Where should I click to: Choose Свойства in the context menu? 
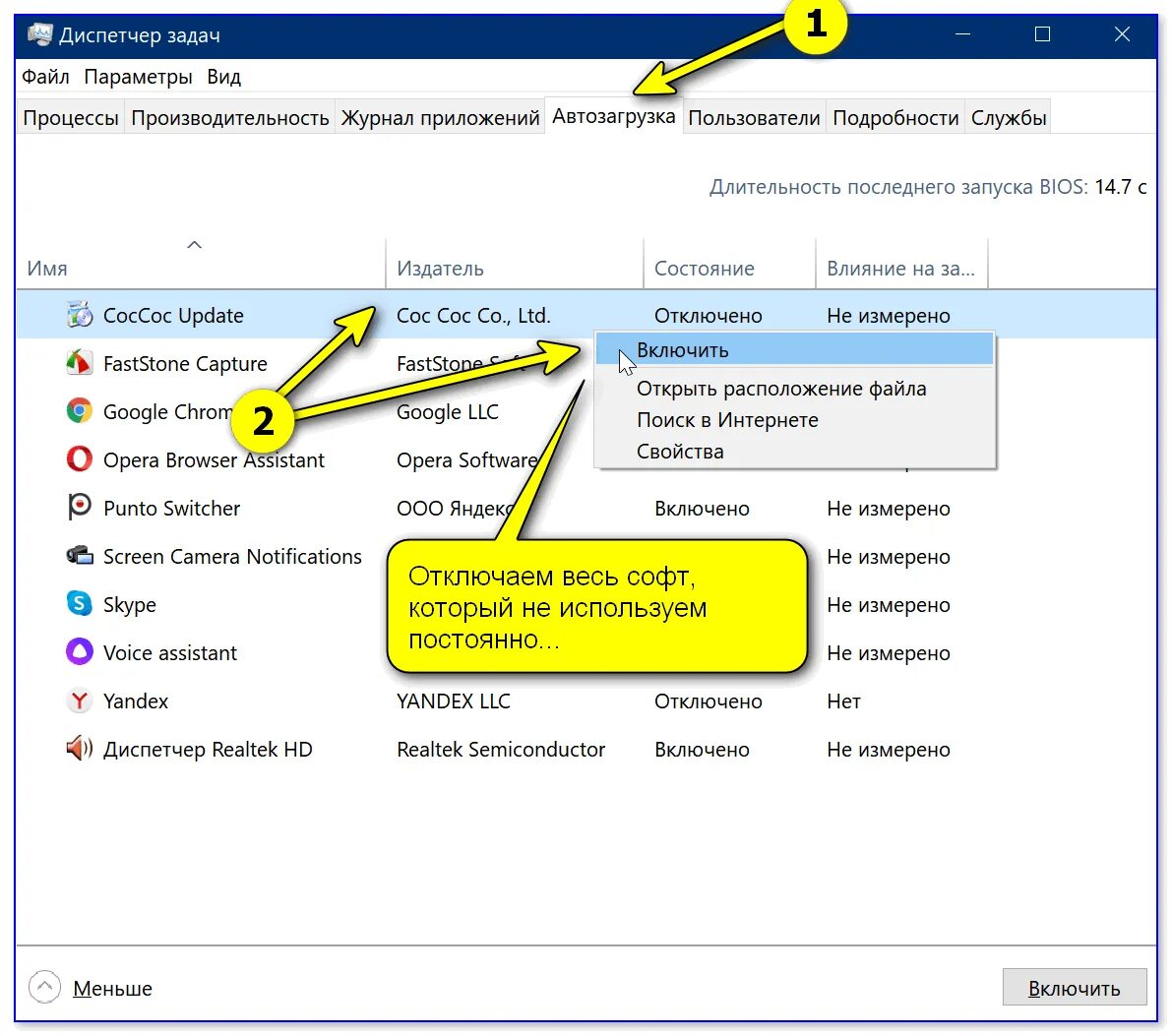[794, 452]
